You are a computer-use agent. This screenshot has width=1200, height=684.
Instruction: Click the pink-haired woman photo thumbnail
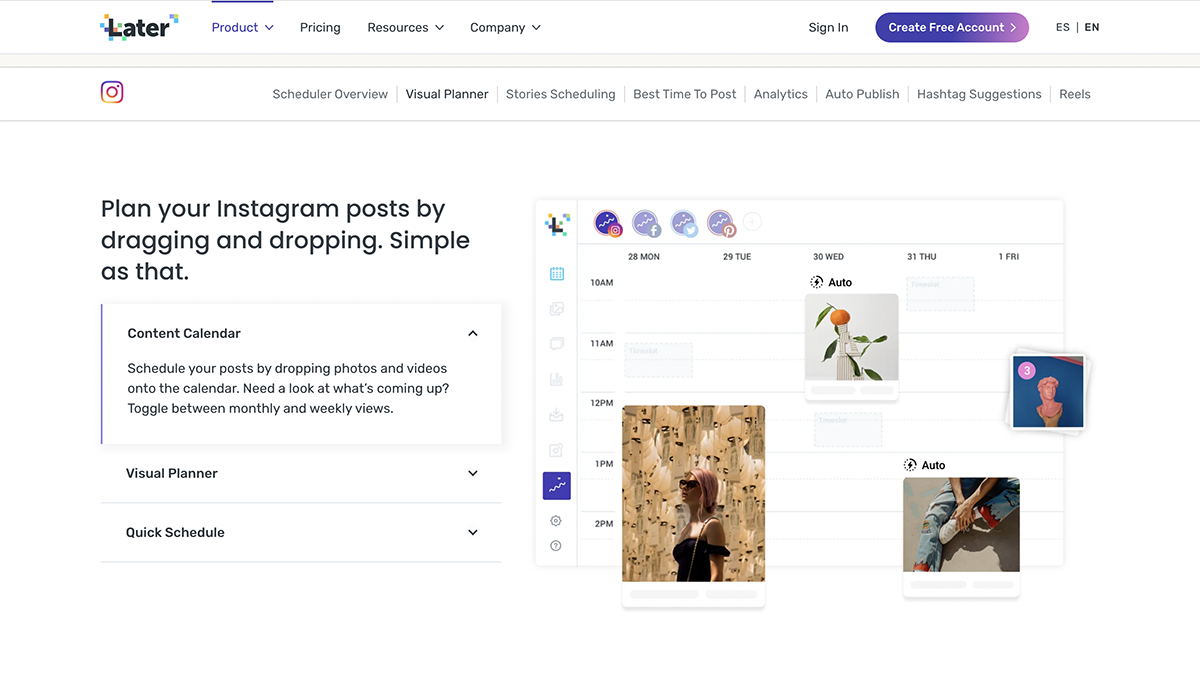pos(693,493)
